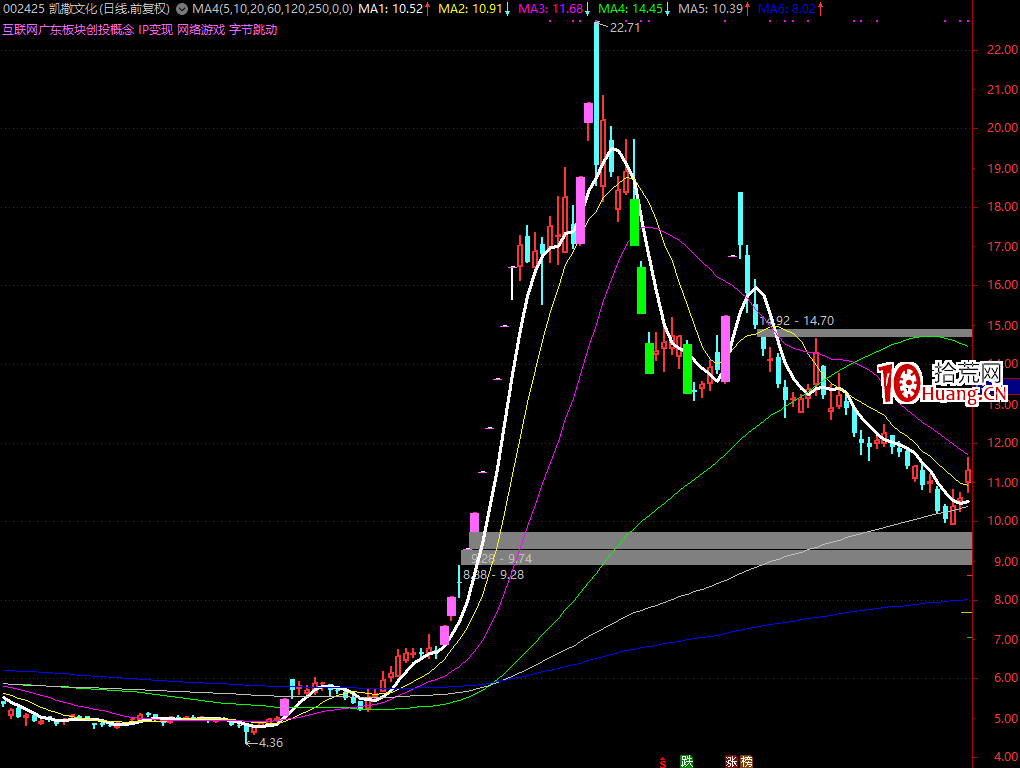Open the 网络游戏 concept tag
This screenshot has width=1020, height=768.
[x=201, y=29]
